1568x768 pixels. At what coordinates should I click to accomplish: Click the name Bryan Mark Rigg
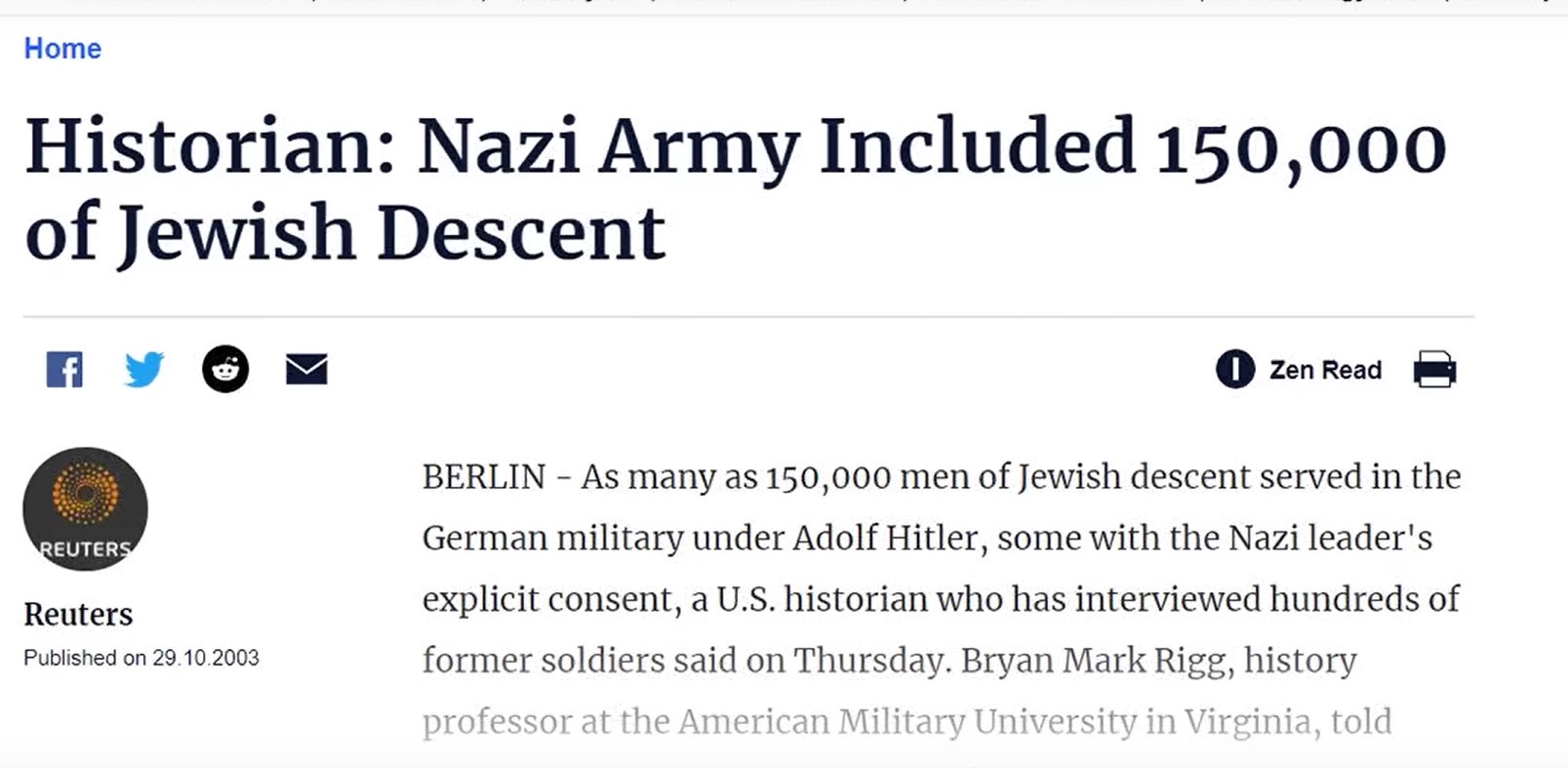coord(1093,661)
